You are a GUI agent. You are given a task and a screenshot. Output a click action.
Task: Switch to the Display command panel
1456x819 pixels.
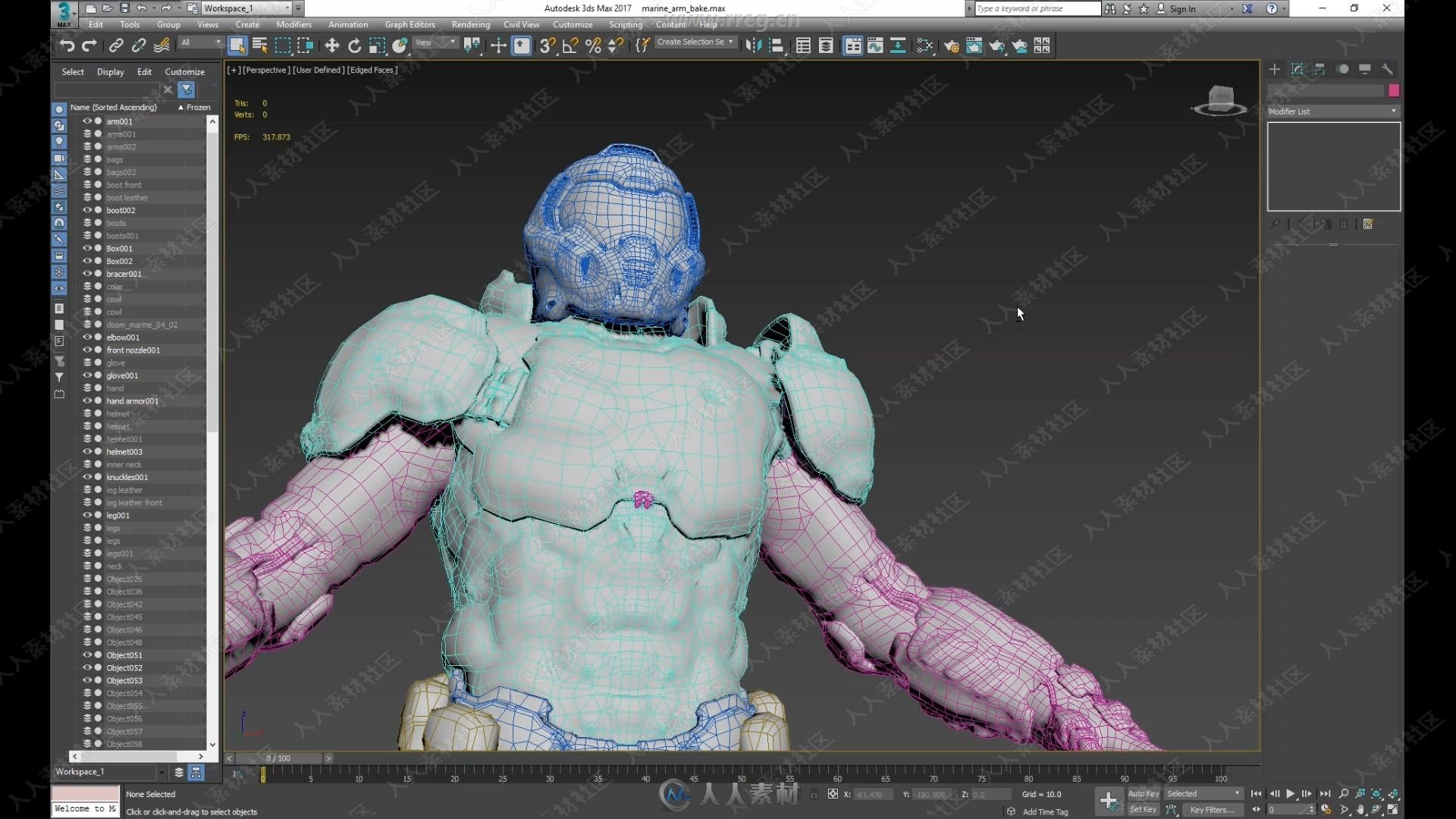click(1364, 69)
